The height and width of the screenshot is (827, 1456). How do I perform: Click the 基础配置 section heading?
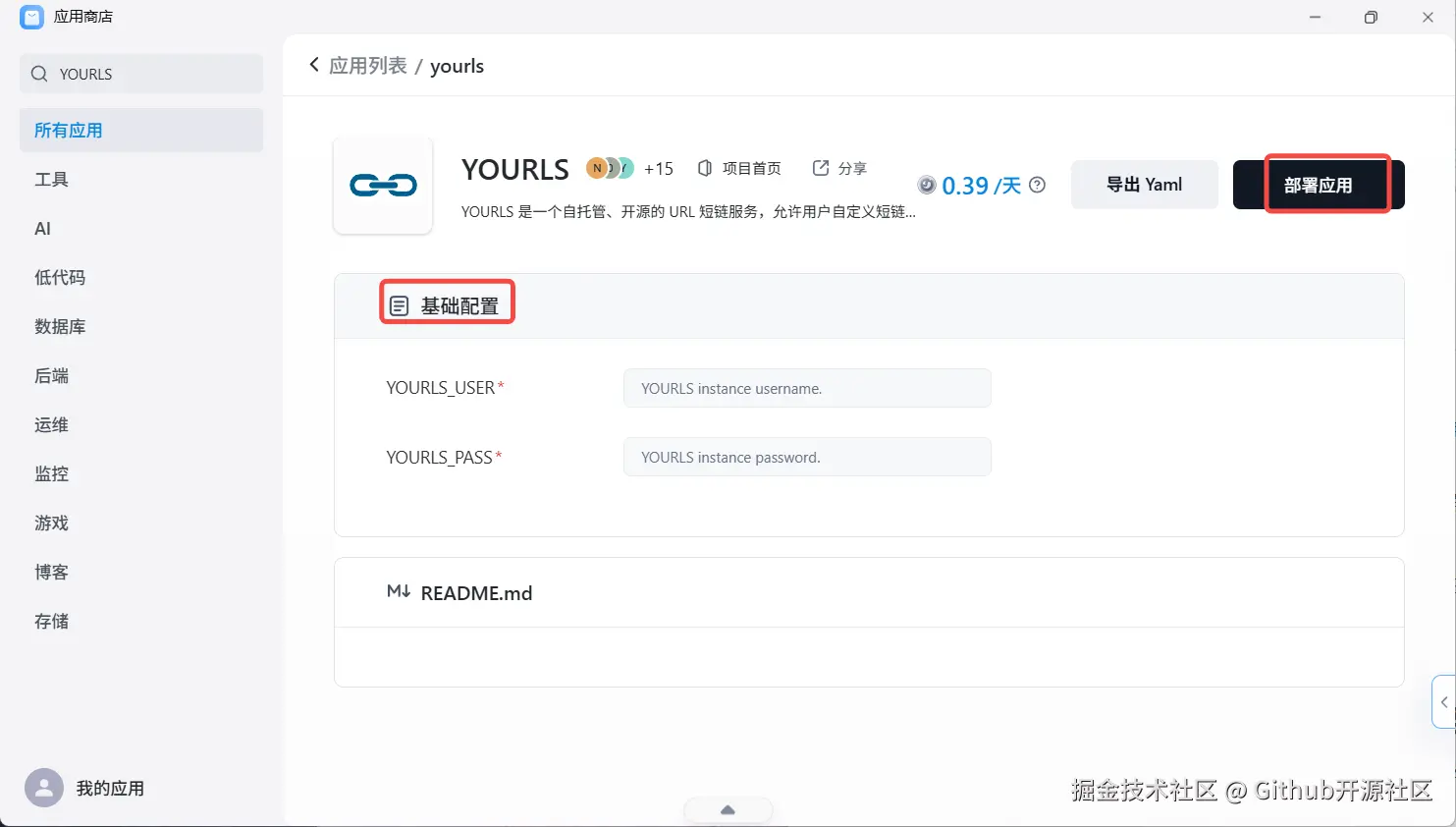click(x=459, y=306)
